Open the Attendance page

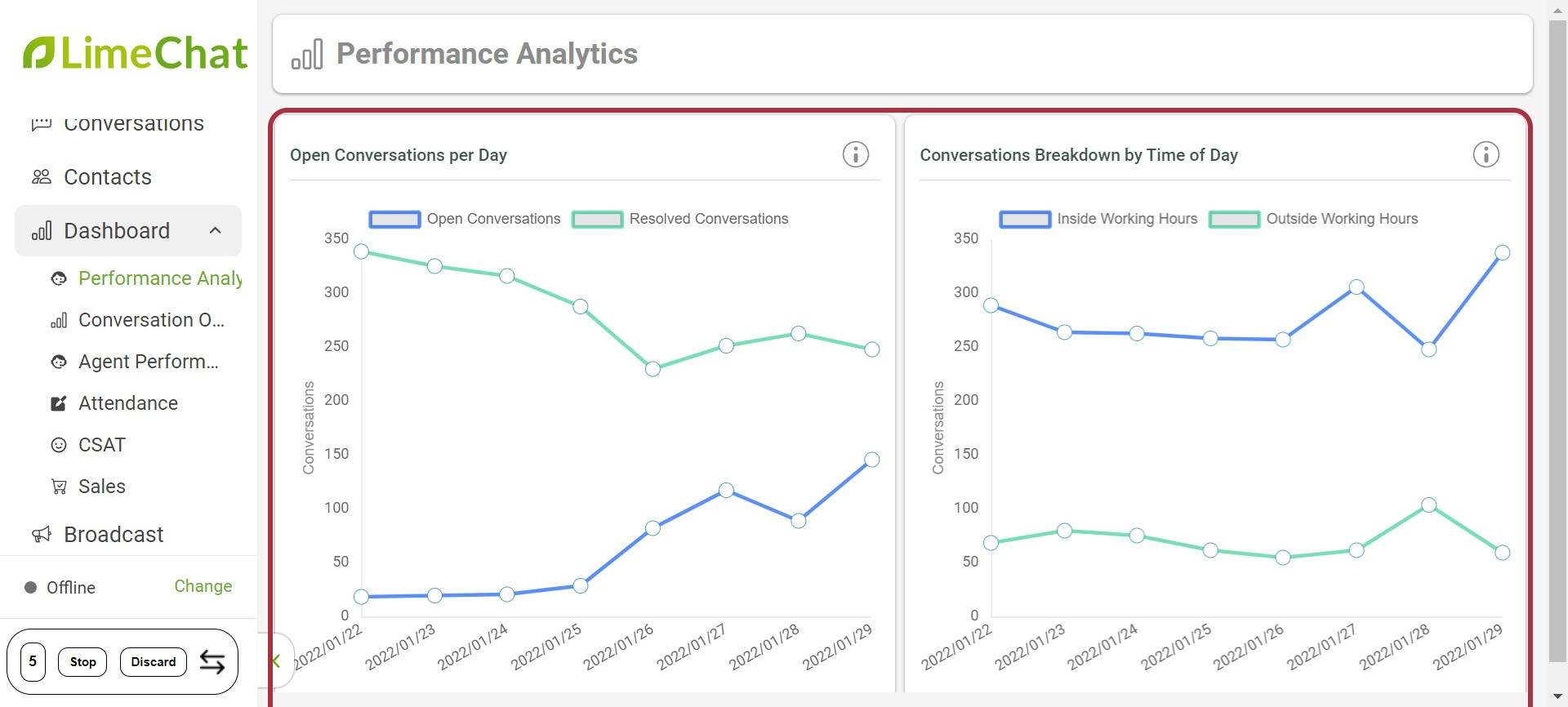(128, 403)
